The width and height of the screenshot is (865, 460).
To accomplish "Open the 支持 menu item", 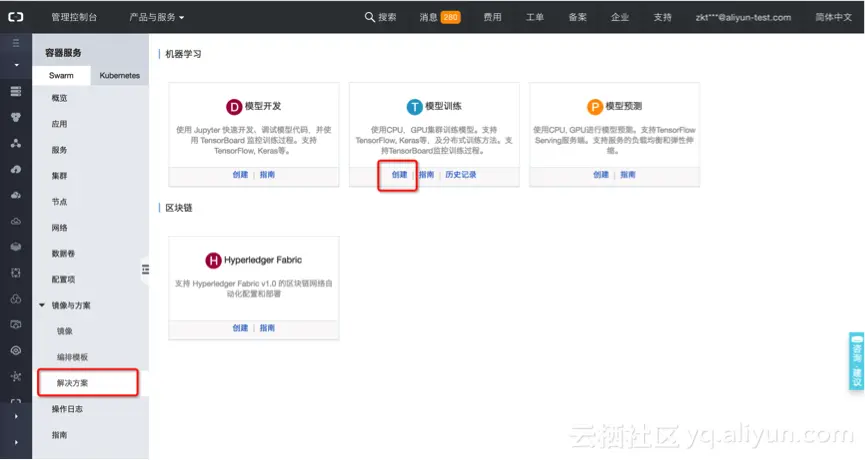I will (662, 17).
